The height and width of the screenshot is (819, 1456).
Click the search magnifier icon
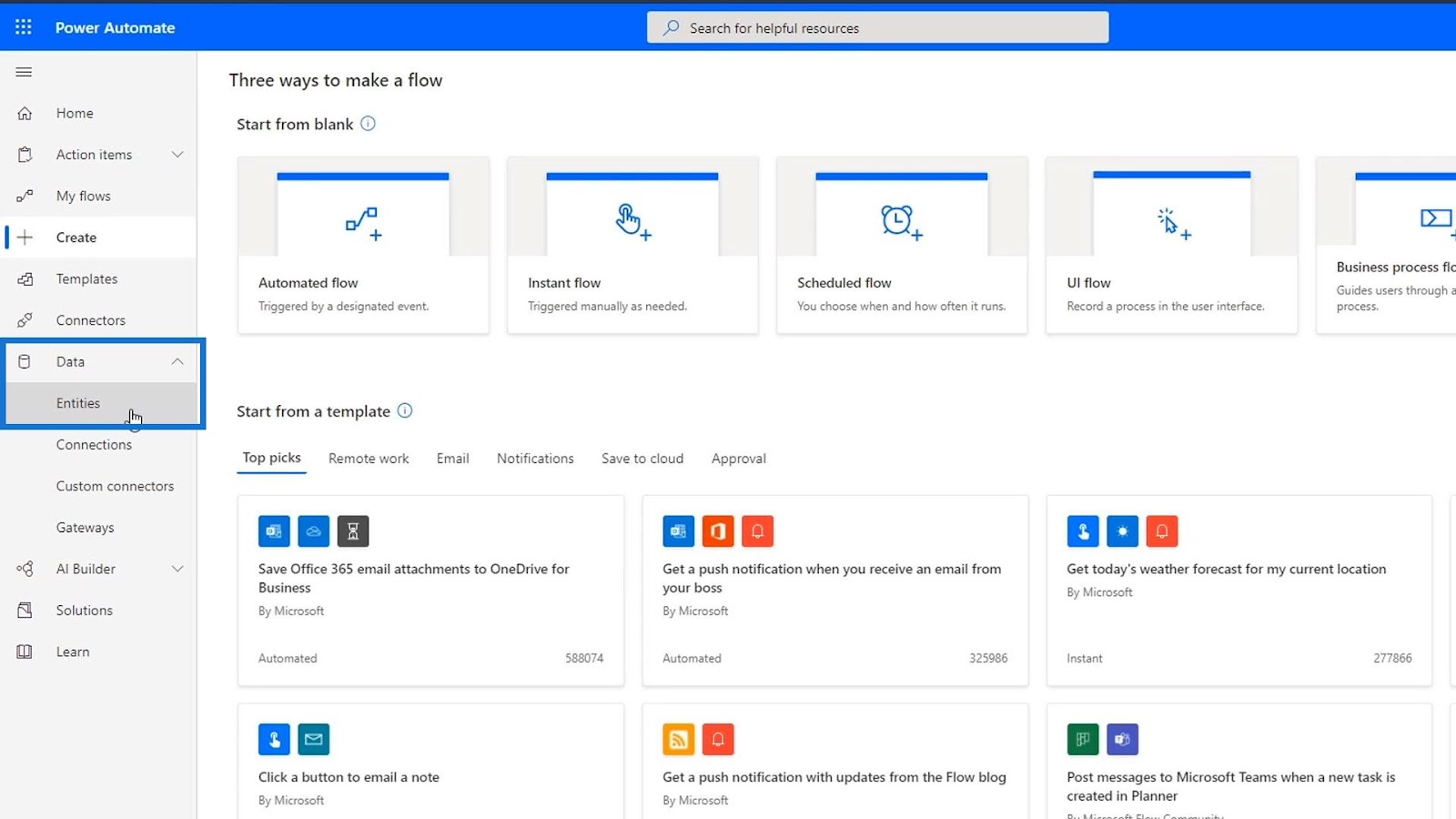[x=671, y=27]
